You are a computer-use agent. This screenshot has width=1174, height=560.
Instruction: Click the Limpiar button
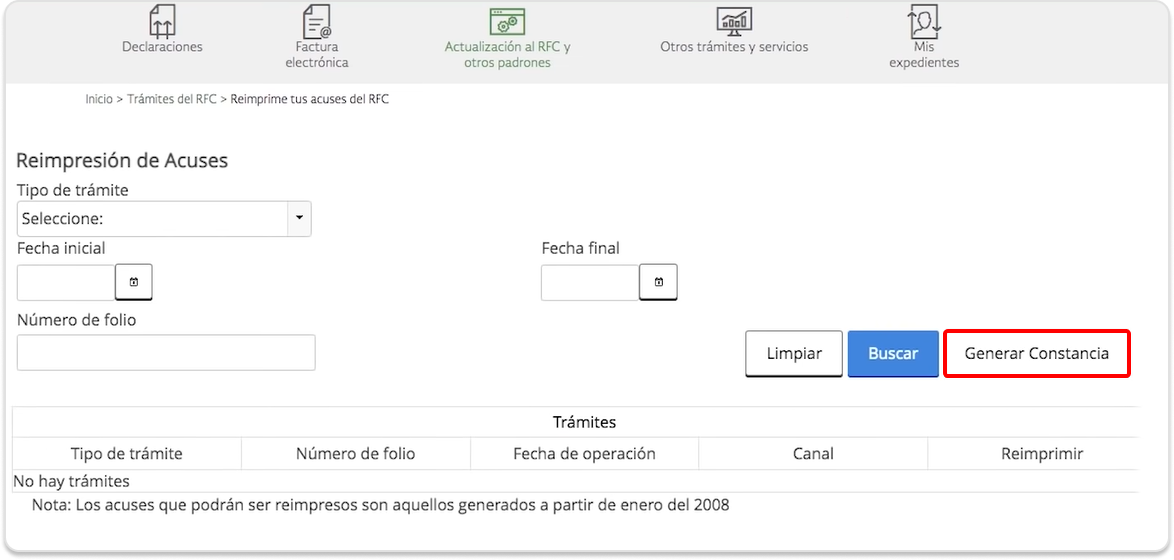coord(794,354)
